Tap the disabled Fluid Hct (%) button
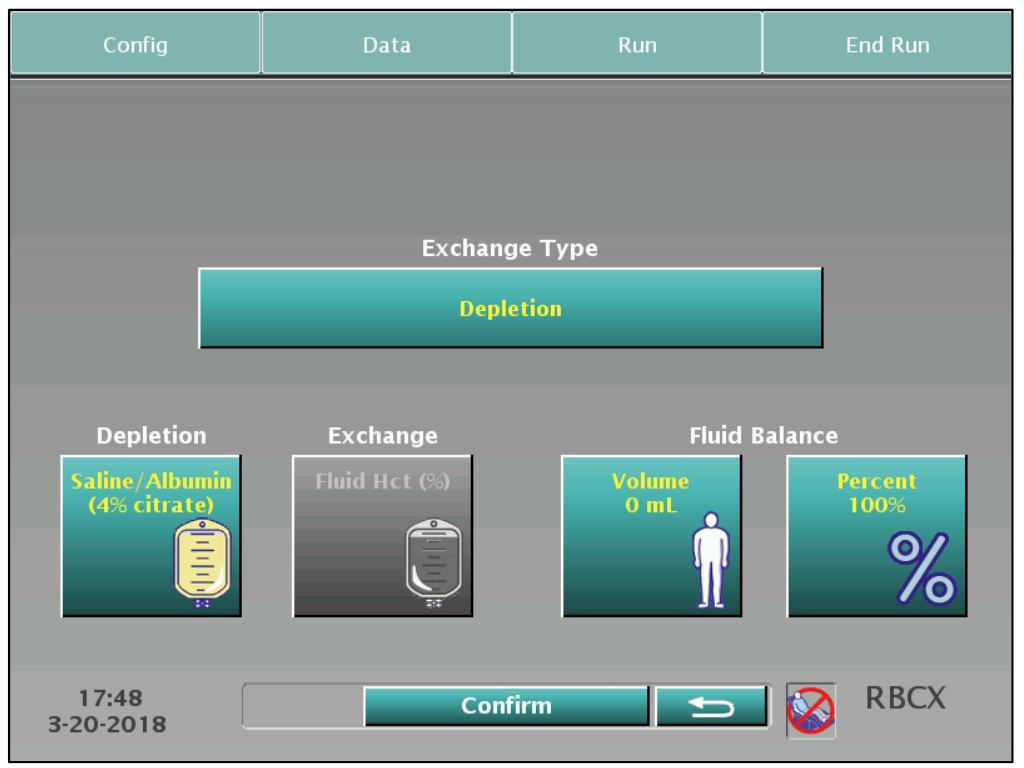This screenshot has width=1024, height=768. (x=383, y=536)
